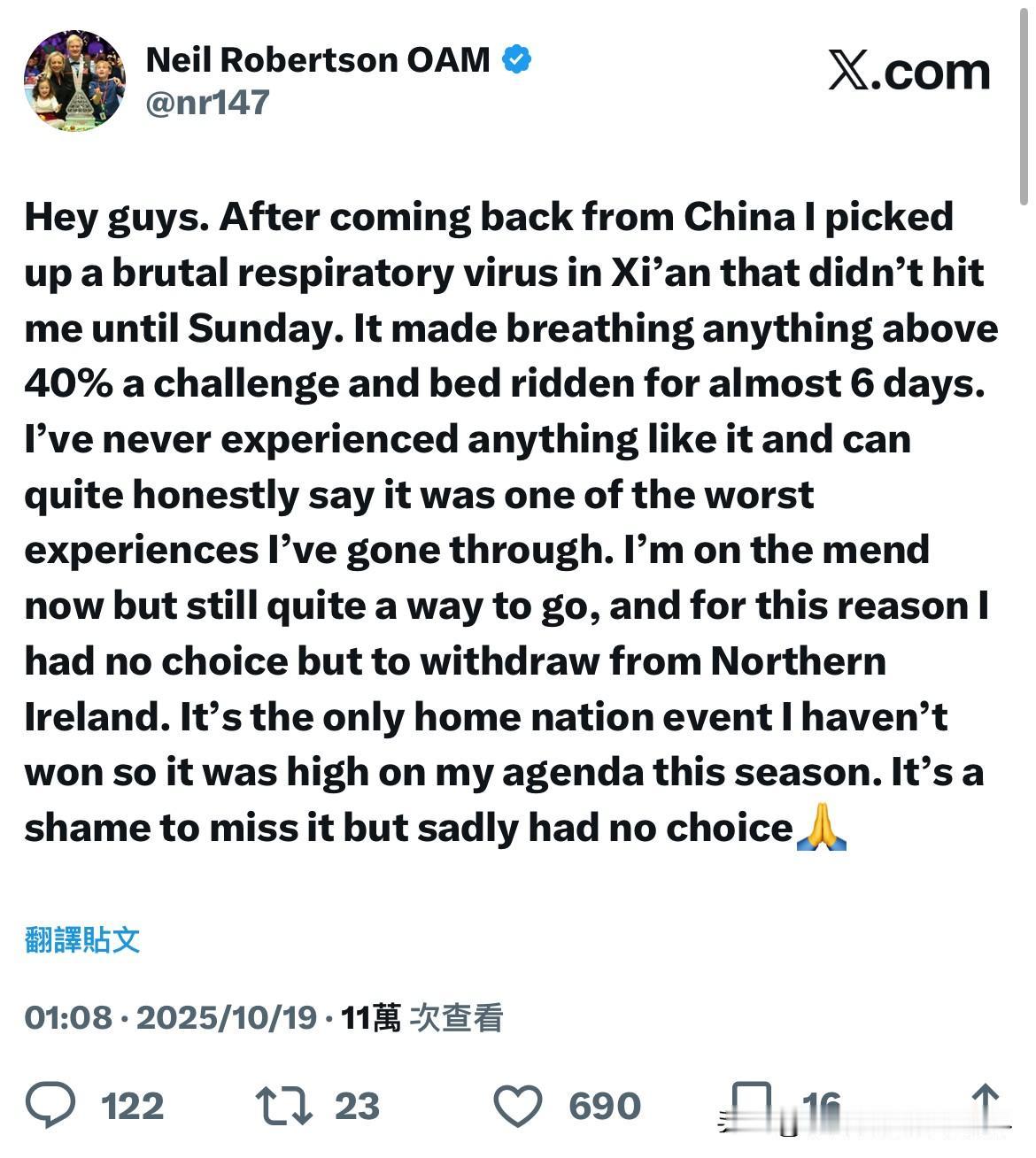1036x1158 pixels.
Task: Click the reply speech bubble icon
Action: click(x=50, y=1106)
